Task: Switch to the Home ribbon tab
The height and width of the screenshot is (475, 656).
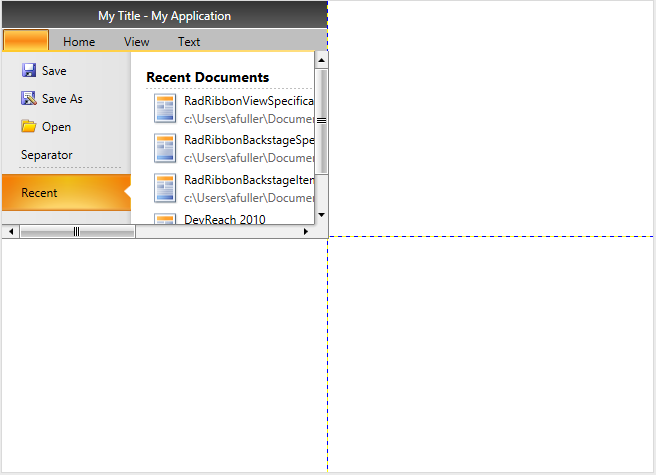Action: [79, 42]
